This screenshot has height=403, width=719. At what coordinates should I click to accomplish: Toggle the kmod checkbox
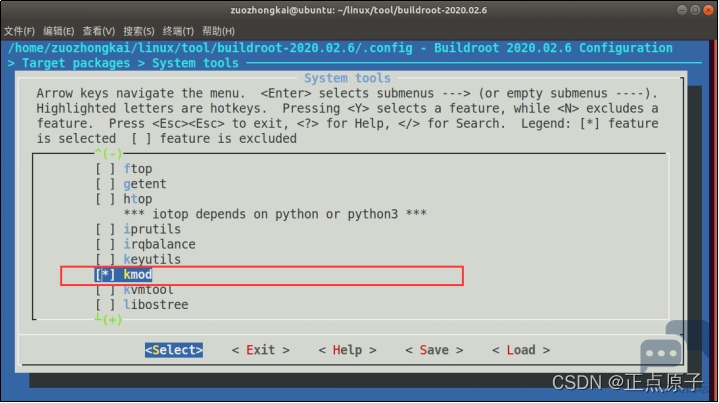click(105, 275)
